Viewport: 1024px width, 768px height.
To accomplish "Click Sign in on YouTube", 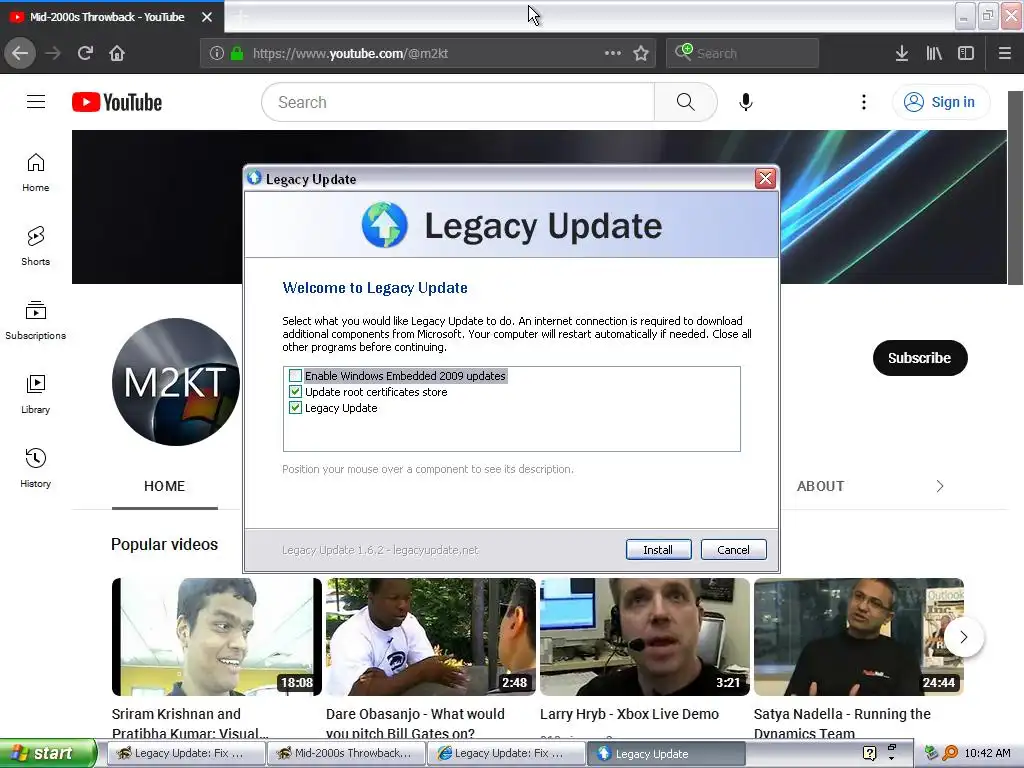I will (941, 102).
